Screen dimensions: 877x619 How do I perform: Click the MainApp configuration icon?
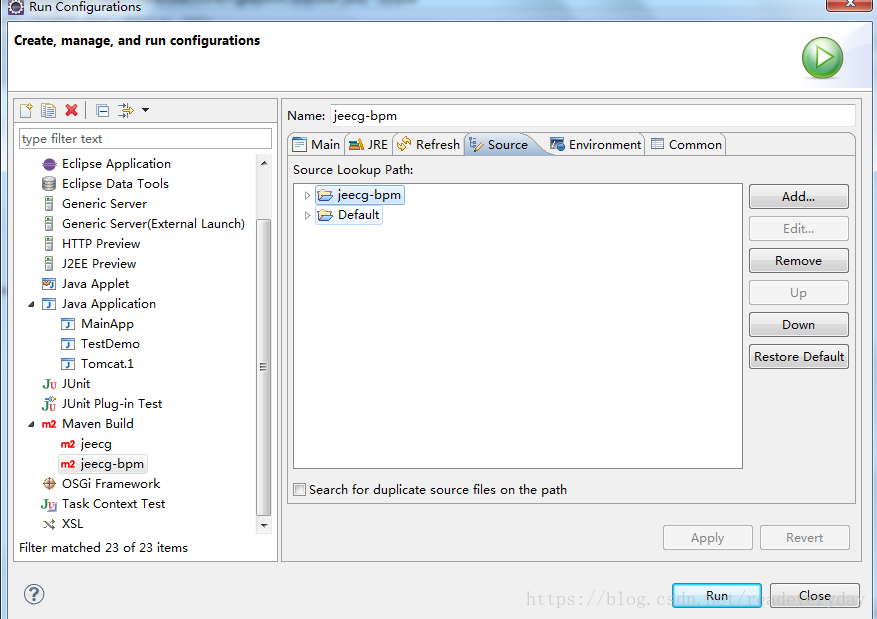[x=68, y=324]
